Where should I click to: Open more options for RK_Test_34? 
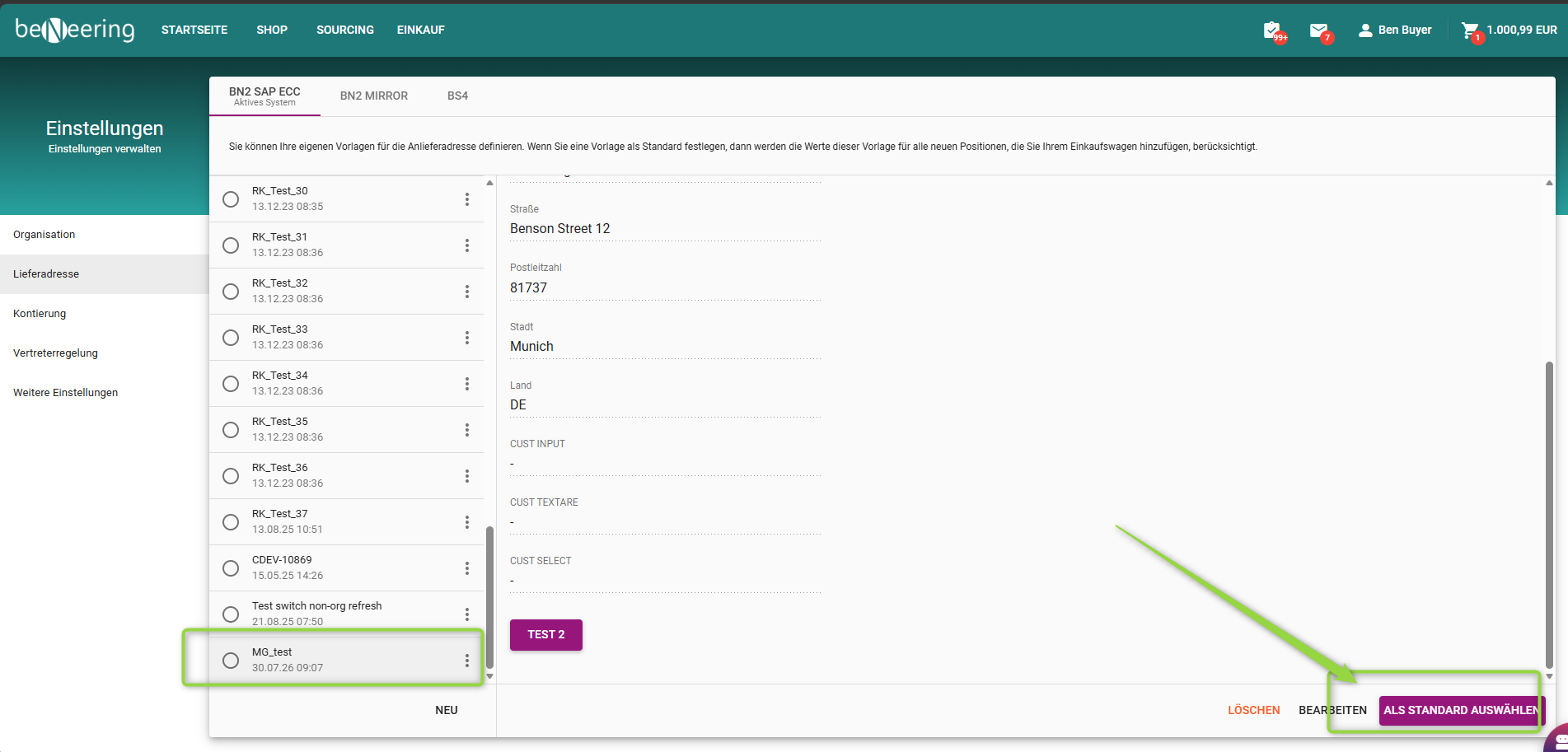tap(466, 384)
